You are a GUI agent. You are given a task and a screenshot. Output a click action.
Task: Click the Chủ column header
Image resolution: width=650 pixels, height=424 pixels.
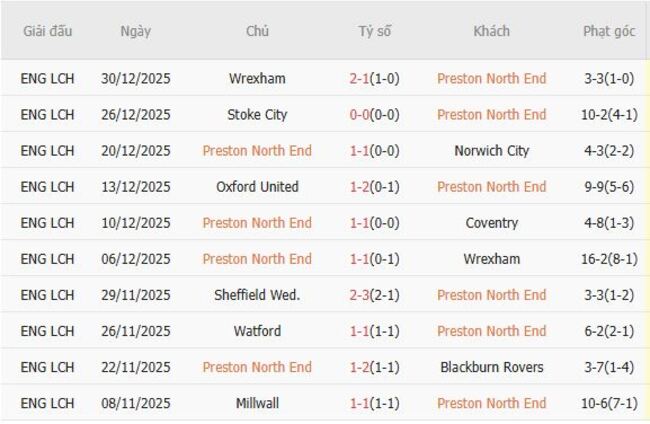(x=257, y=31)
